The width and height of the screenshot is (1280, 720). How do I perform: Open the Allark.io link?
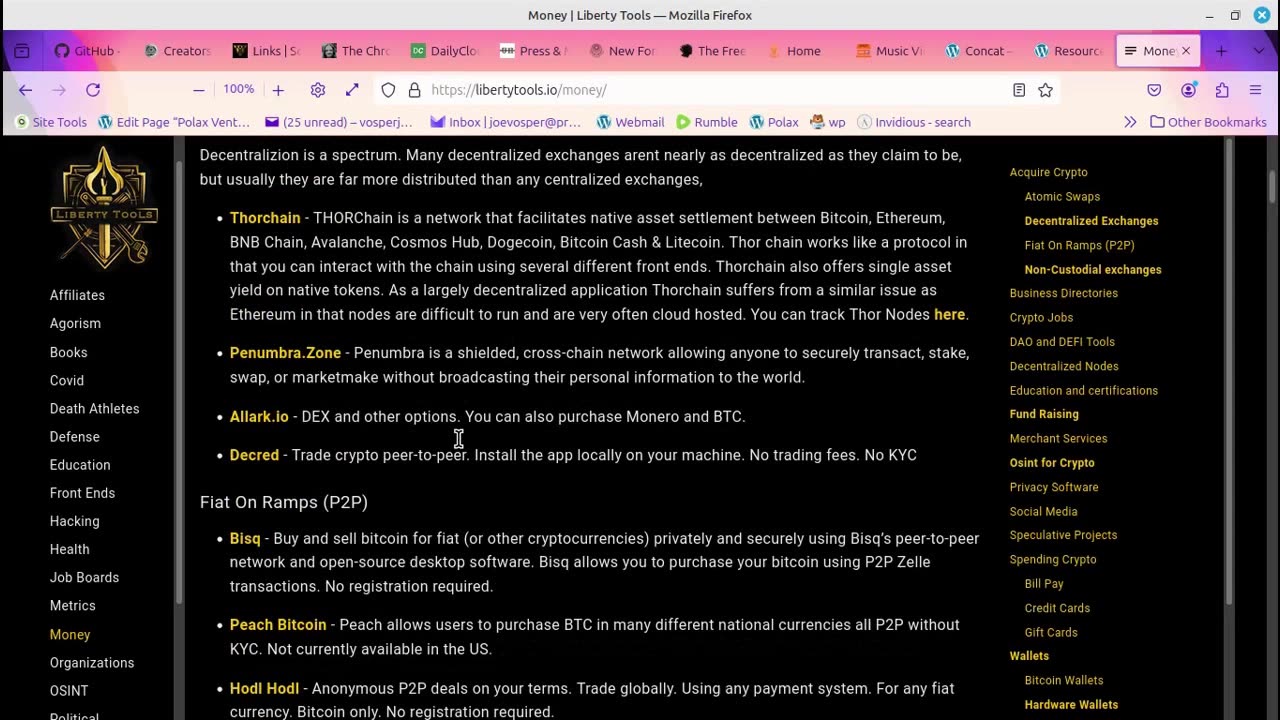(259, 416)
